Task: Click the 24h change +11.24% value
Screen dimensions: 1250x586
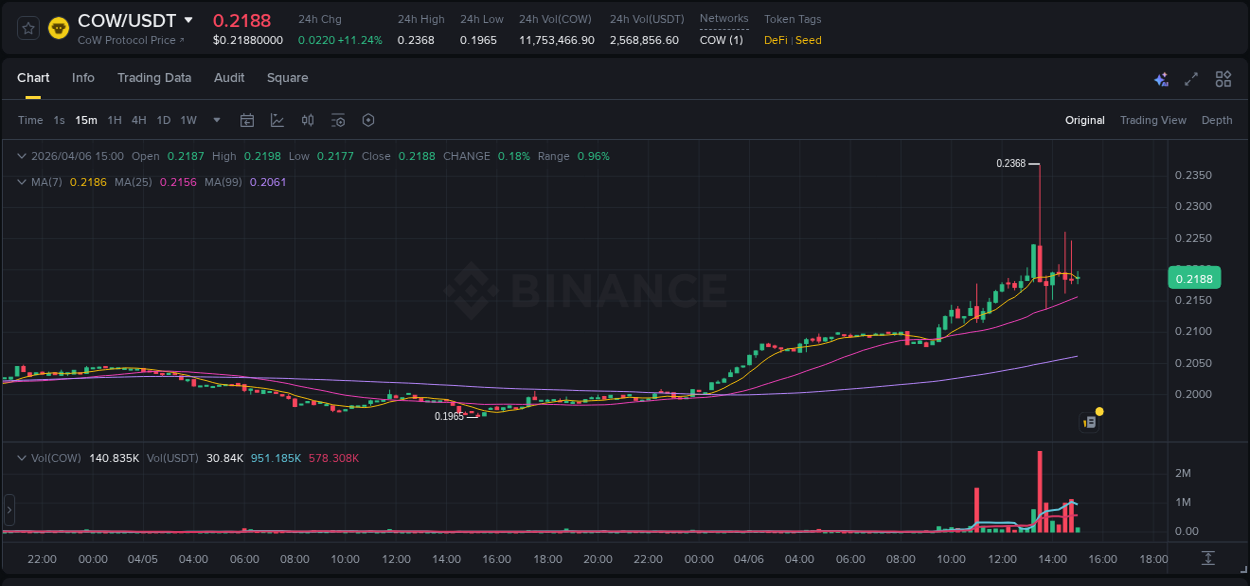Action: (x=362, y=40)
